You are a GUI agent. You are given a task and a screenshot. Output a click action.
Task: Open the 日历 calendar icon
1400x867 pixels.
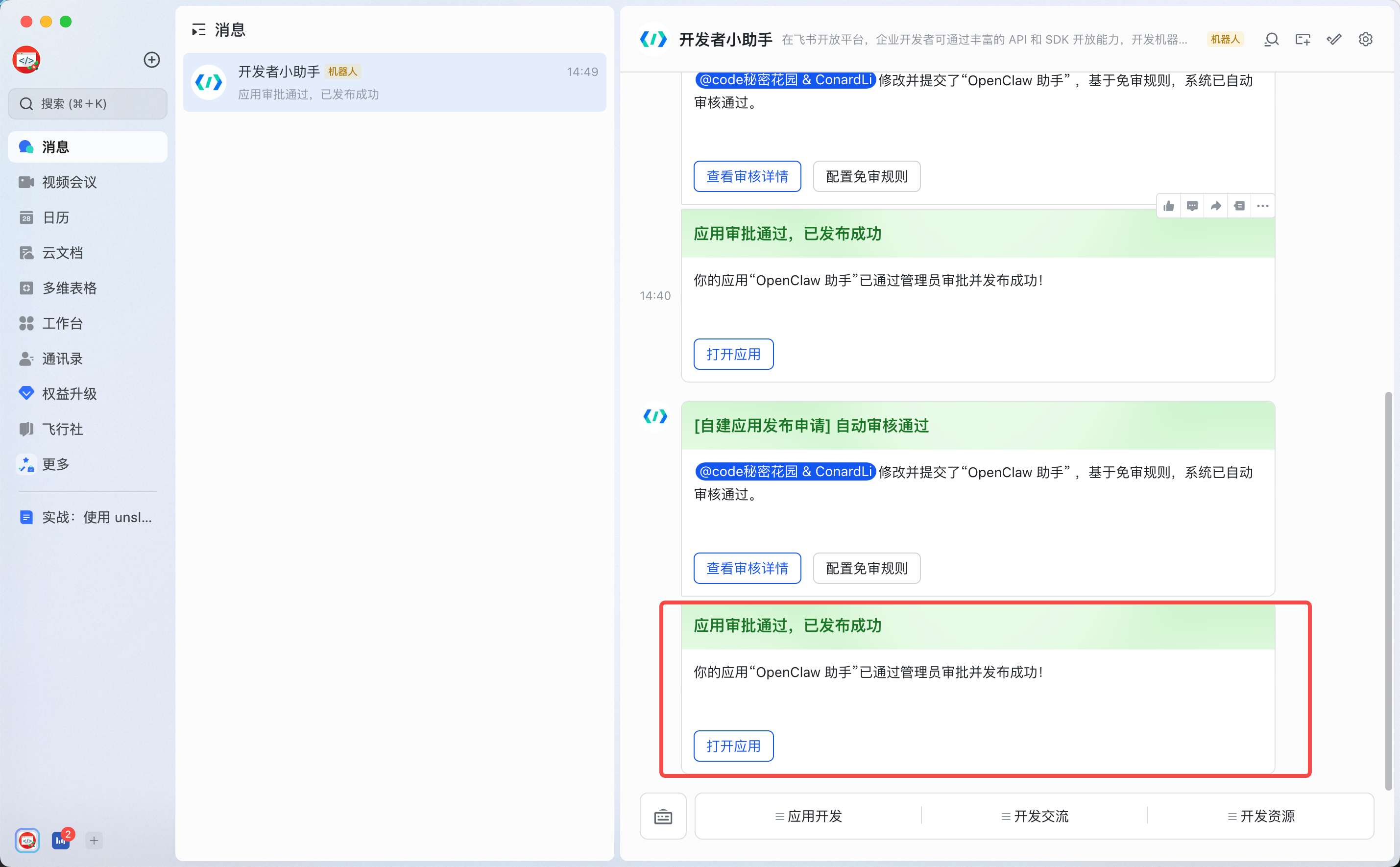click(x=54, y=217)
